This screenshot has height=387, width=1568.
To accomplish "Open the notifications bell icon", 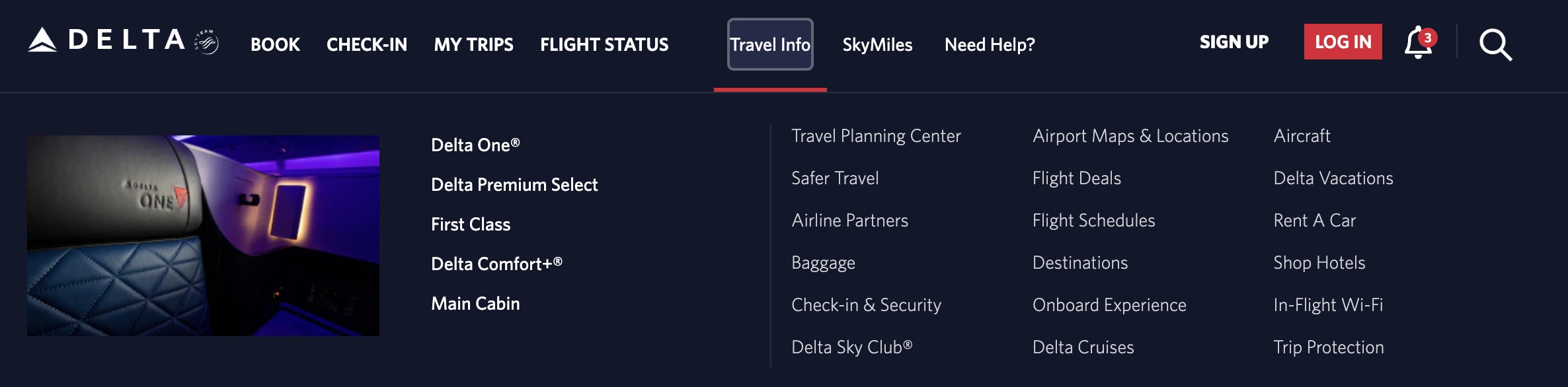I will pos(1419,43).
